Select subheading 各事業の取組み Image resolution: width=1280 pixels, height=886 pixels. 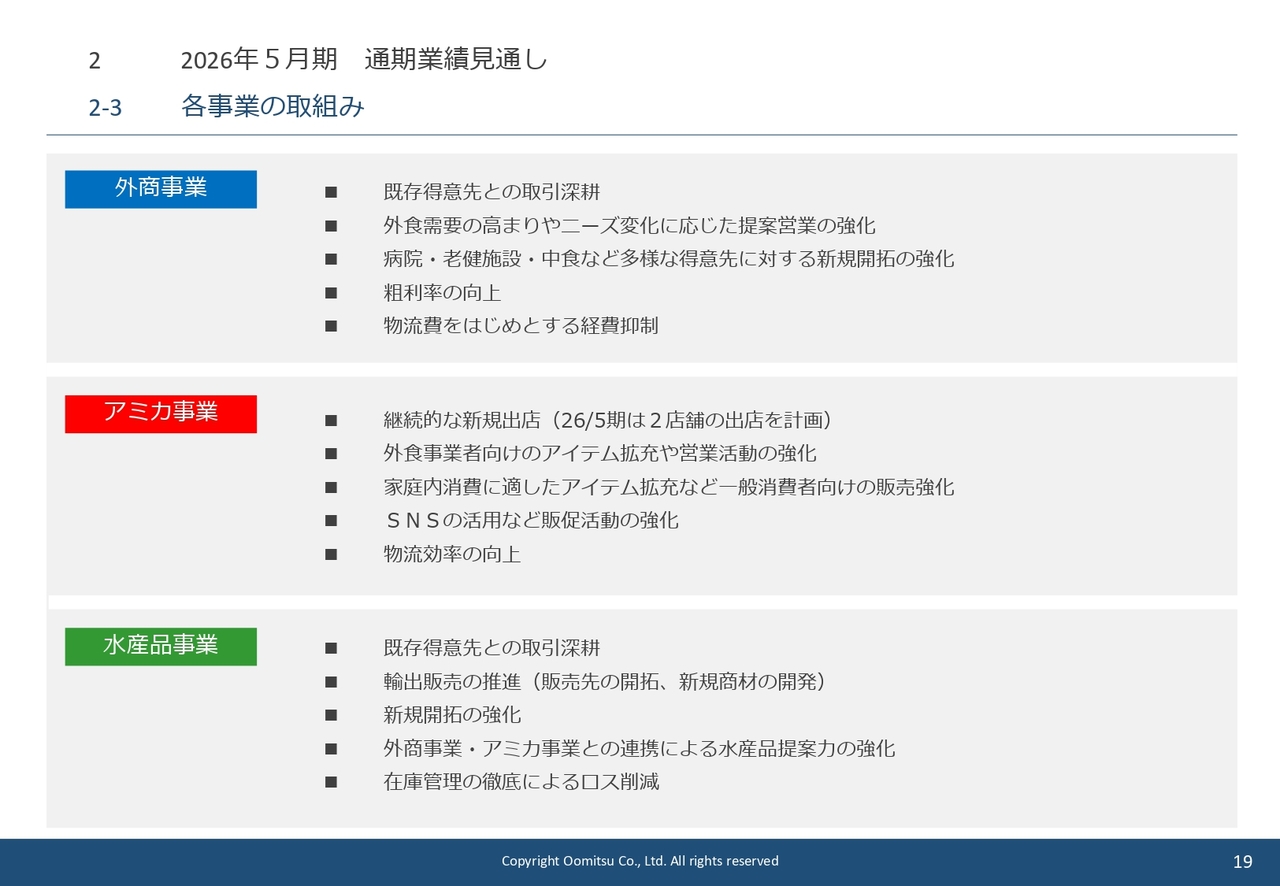point(273,107)
